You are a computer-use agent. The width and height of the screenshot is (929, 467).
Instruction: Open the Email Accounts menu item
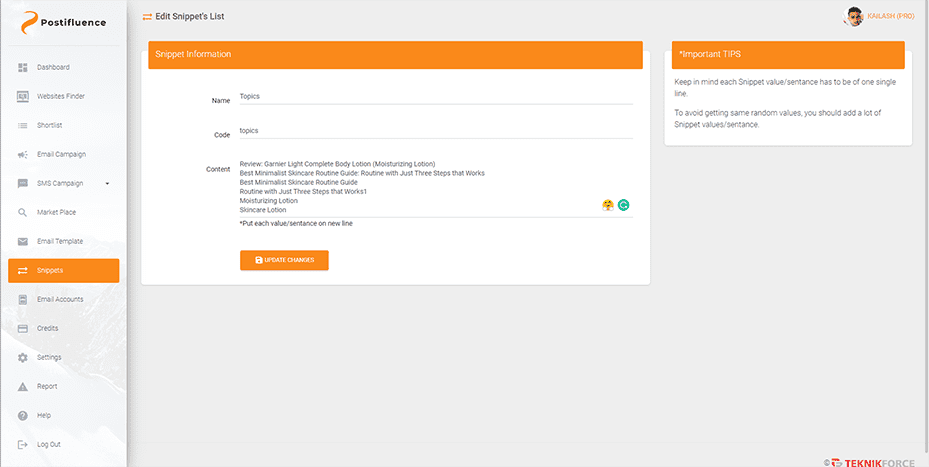(60, 299)
